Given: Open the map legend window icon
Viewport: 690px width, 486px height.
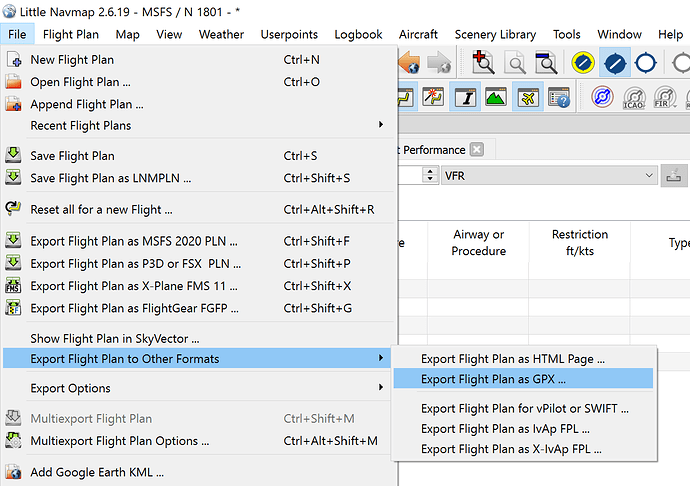Looking at the screenshot, I should click(x=558, y=98).
